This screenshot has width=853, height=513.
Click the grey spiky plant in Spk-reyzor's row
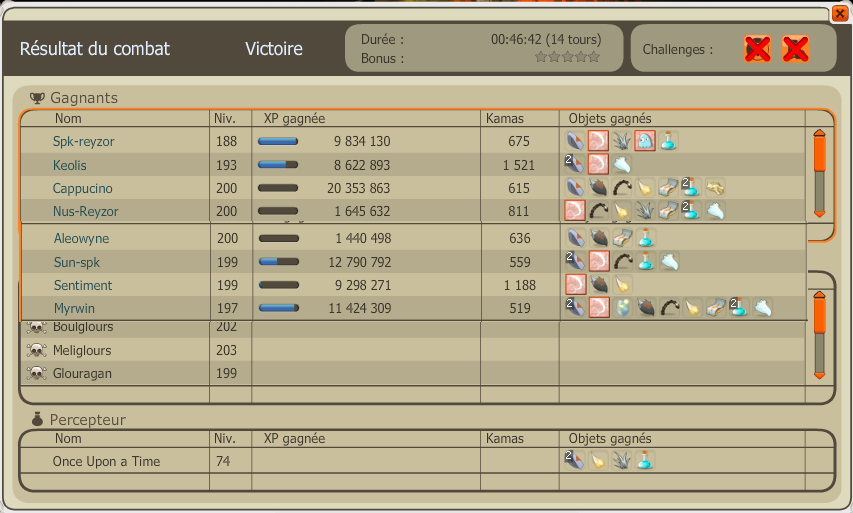pos(621,141)
